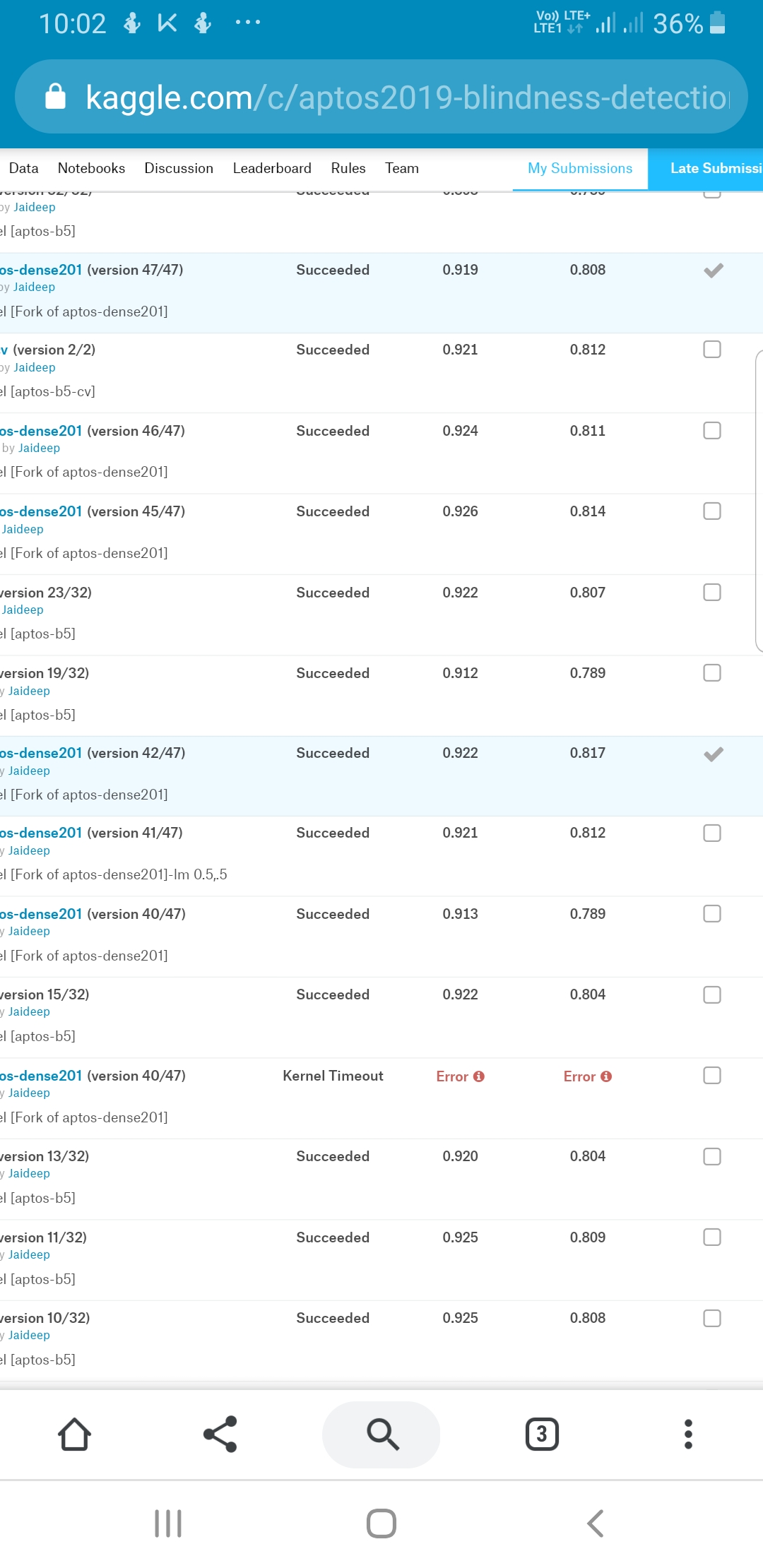Tap the browser home icon
The height and width of the screenshot is (1568, 763).
click(x=75, y=1435)
